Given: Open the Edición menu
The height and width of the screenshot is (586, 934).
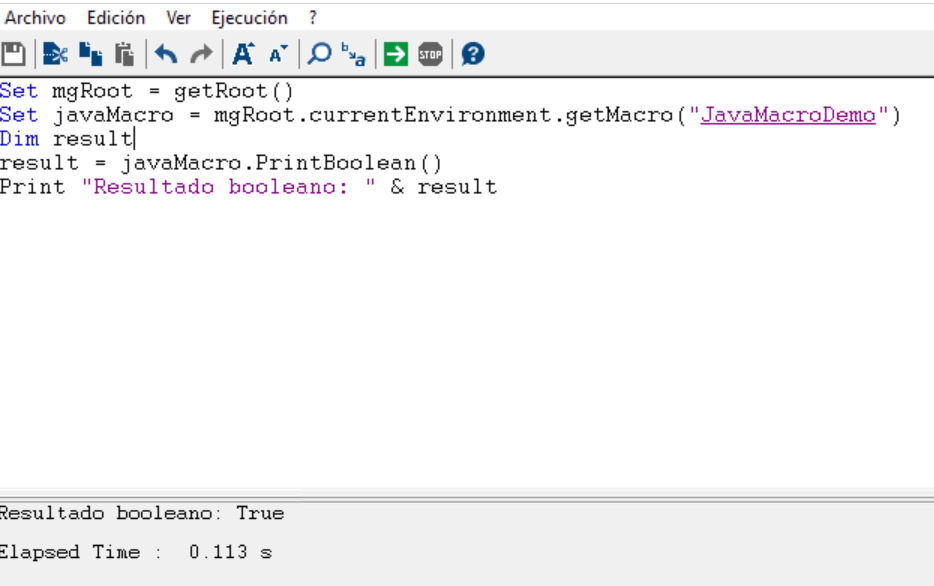Looking at the screenshot, I should coord(116,18).
